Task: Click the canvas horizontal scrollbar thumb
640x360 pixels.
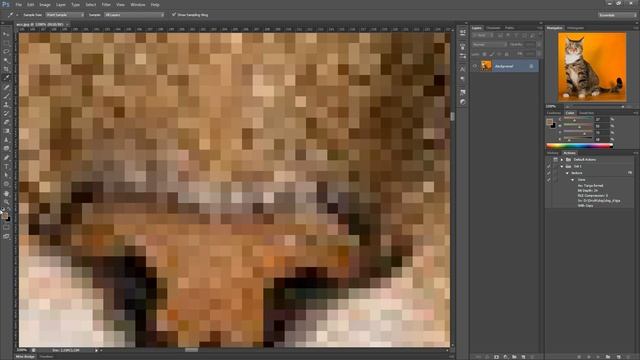Action: tap(191, 350)
